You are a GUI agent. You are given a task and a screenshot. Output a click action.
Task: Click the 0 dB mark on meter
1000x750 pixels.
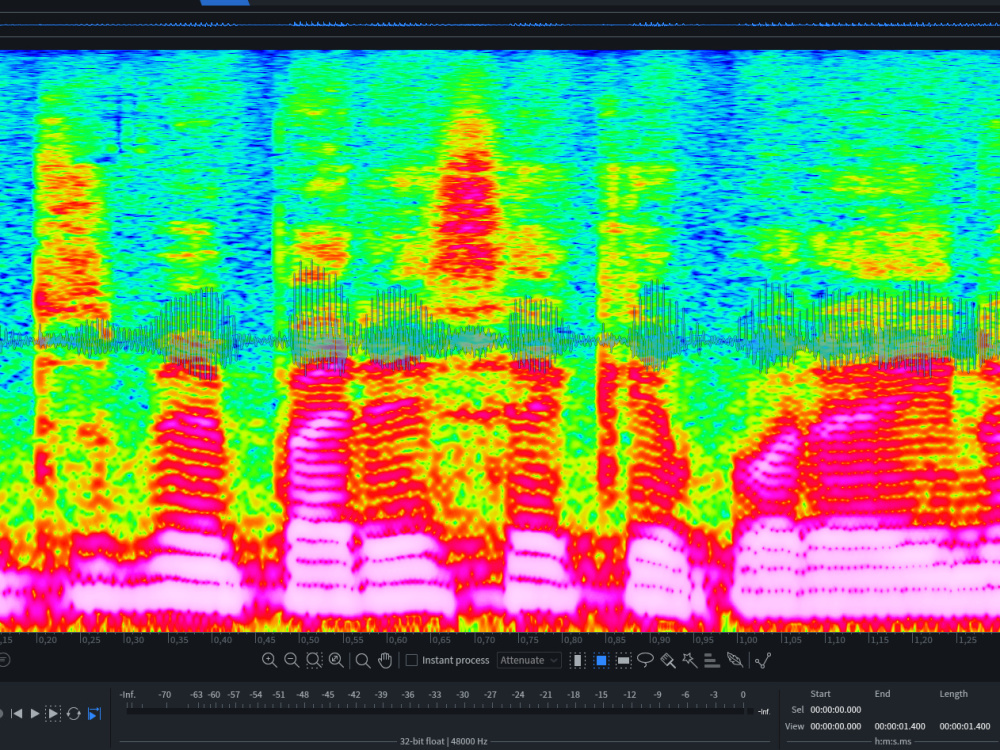click(x=743, y=695)
